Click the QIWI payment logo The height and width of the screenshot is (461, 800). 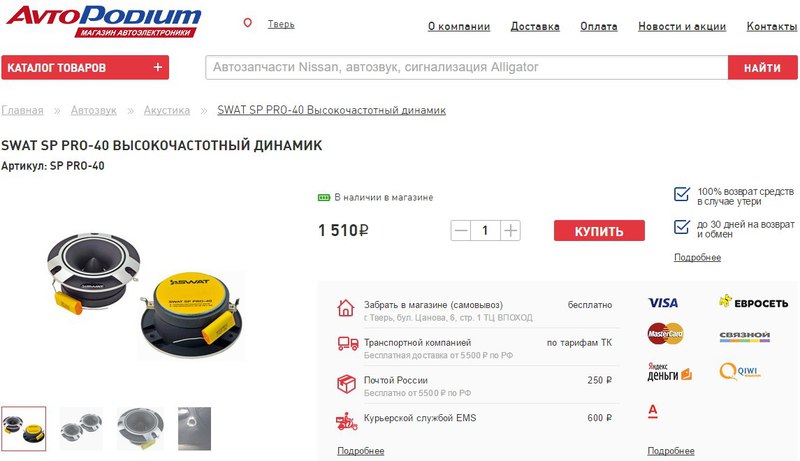(739, 371)
